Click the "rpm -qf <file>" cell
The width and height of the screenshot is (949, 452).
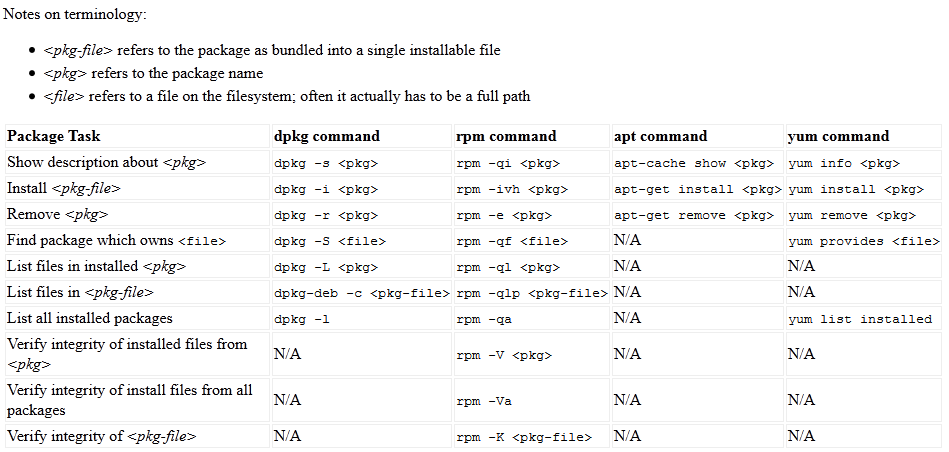[513, 241]
